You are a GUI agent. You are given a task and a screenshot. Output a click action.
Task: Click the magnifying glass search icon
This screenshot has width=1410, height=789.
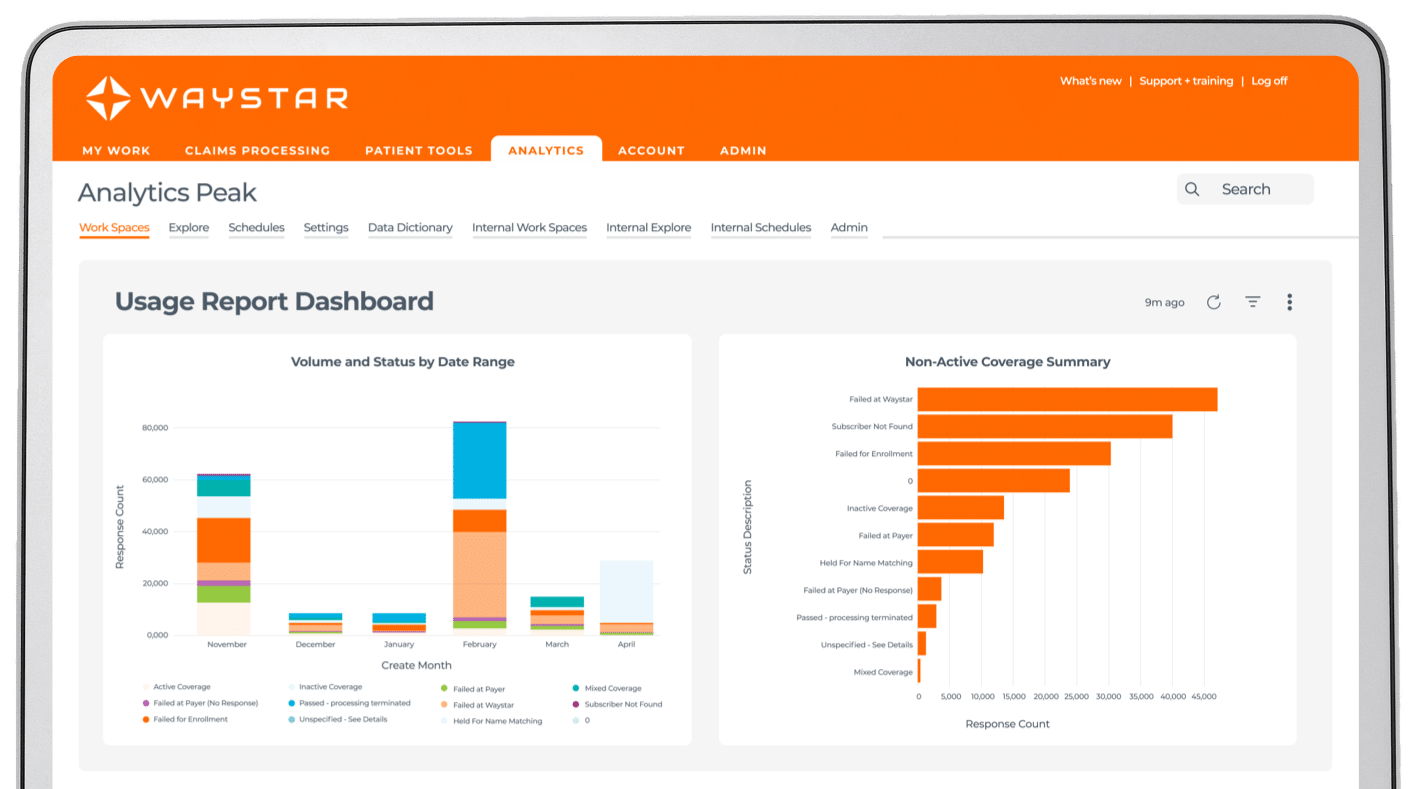click(1192, 189)
